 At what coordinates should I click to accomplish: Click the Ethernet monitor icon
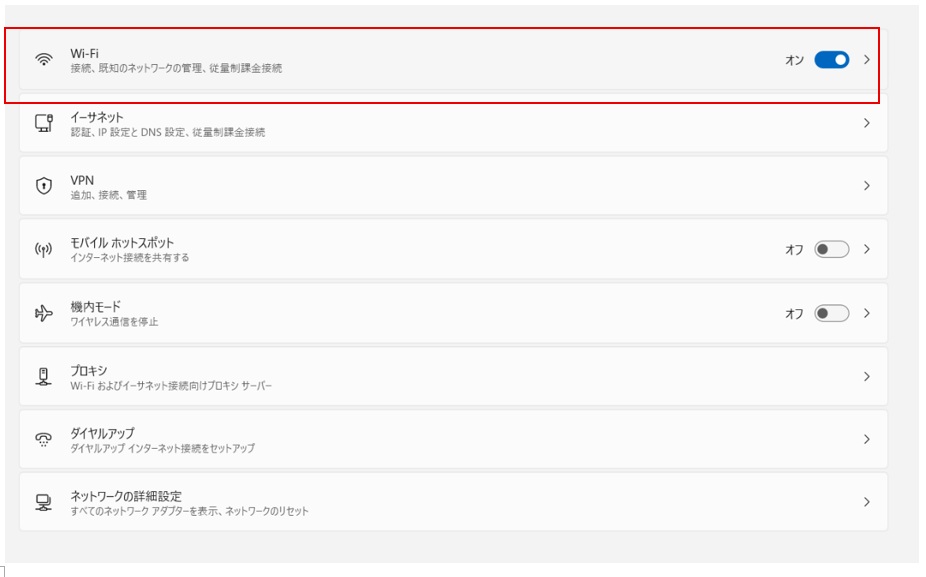pyautogui.click(x=44, y=123)
